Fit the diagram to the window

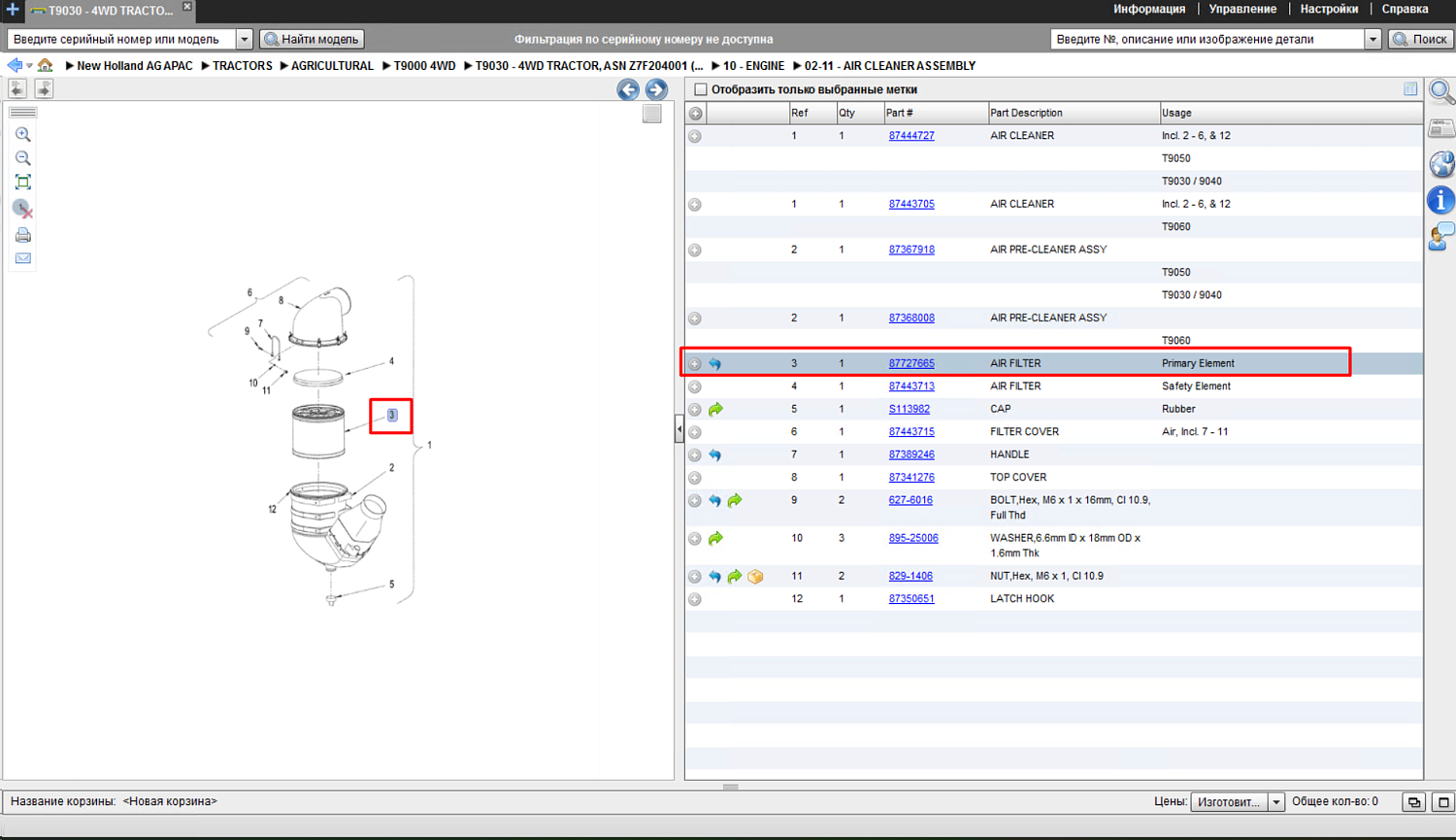click(x=23, y=183)
